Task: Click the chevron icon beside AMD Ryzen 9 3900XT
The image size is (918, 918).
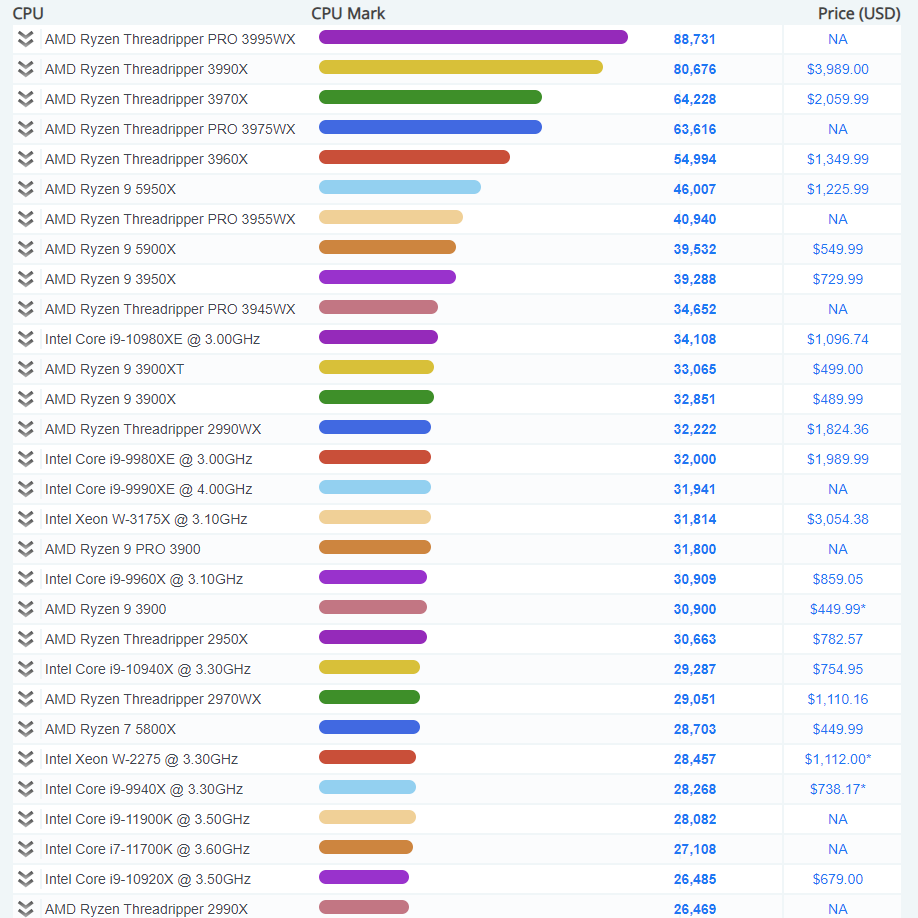Action: 25,369
